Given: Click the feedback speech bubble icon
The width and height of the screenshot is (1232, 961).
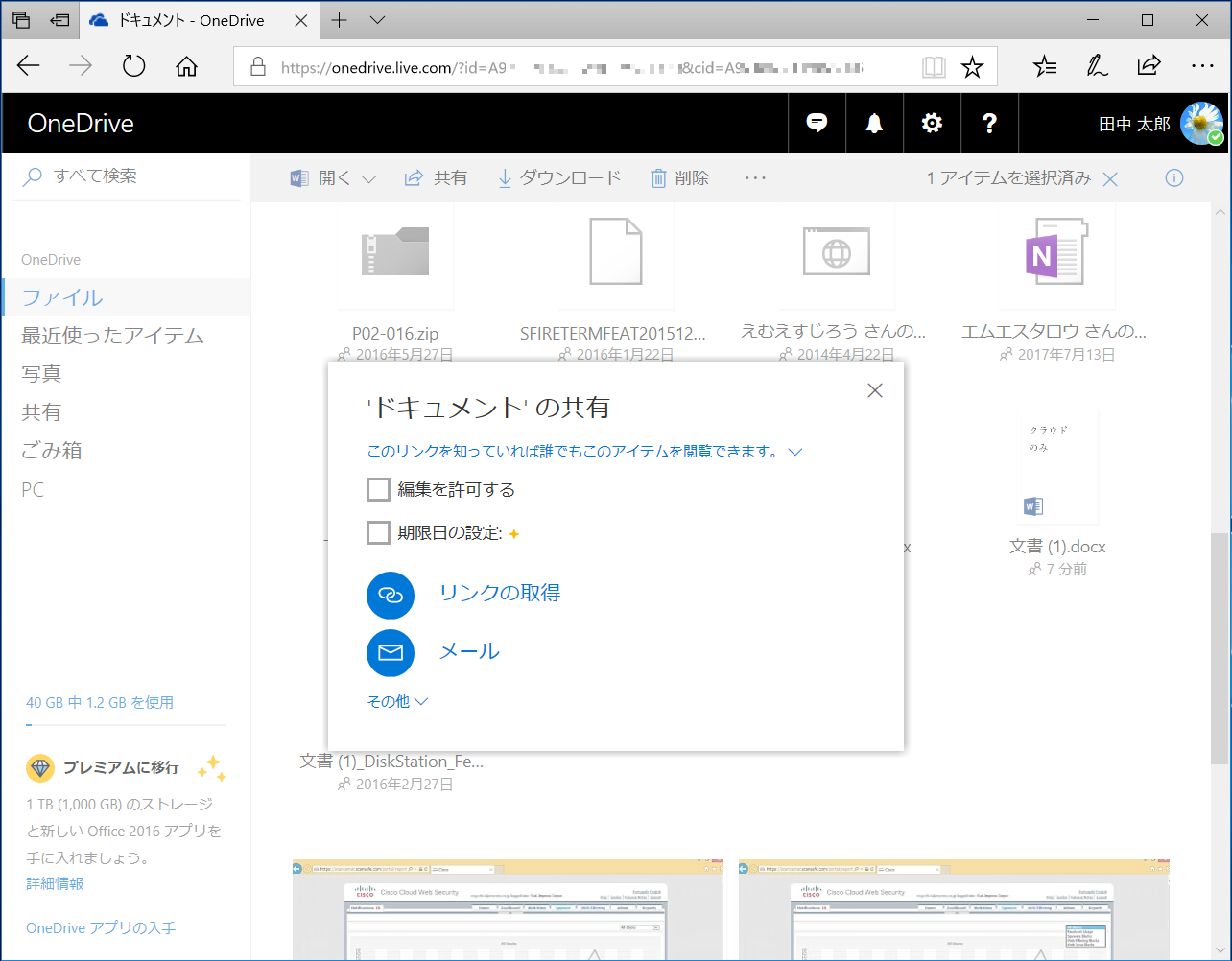Looking at the screenshot, I should pos(817,123).
